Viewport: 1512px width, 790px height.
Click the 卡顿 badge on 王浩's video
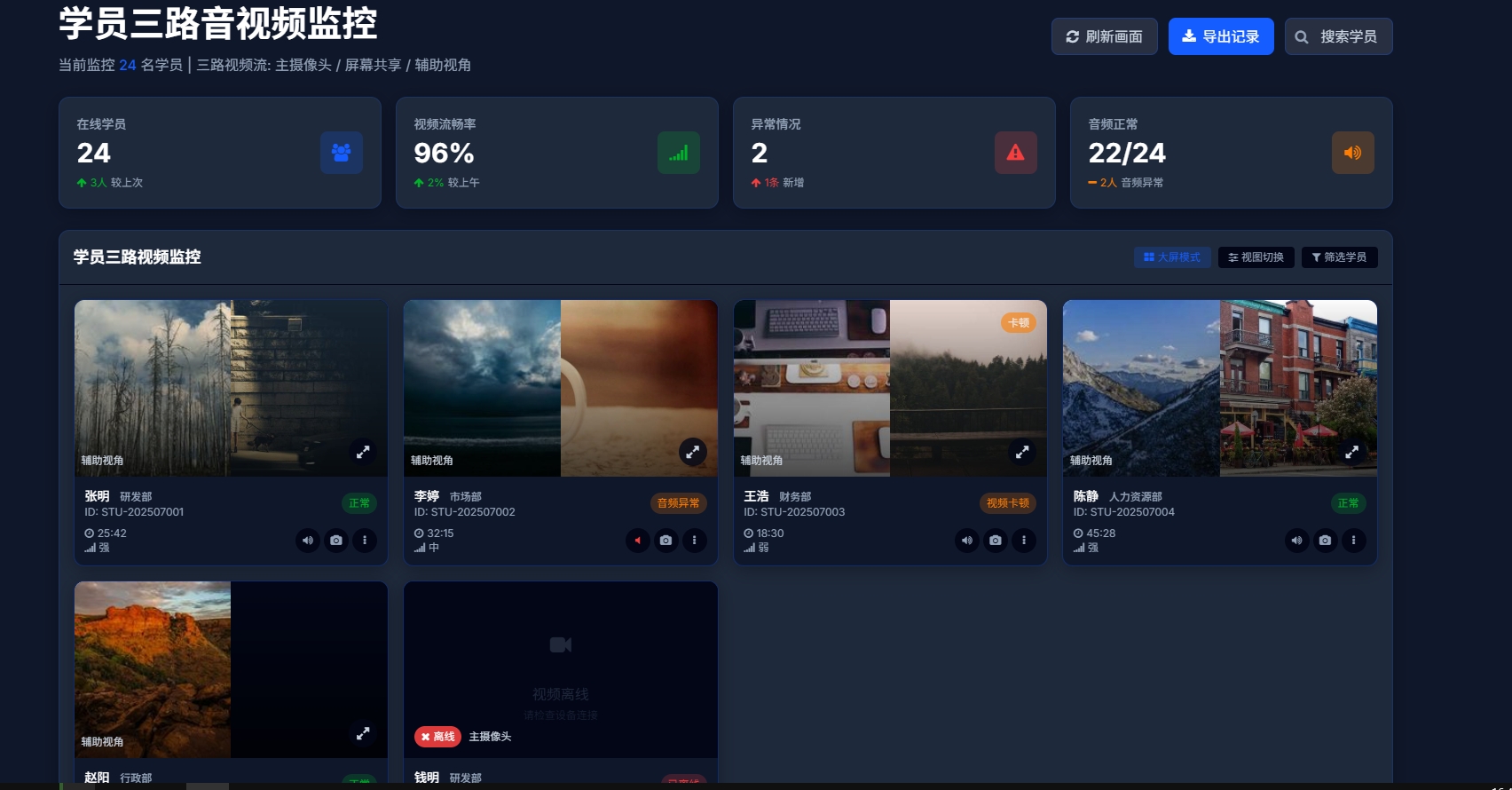pos(1019,323)
